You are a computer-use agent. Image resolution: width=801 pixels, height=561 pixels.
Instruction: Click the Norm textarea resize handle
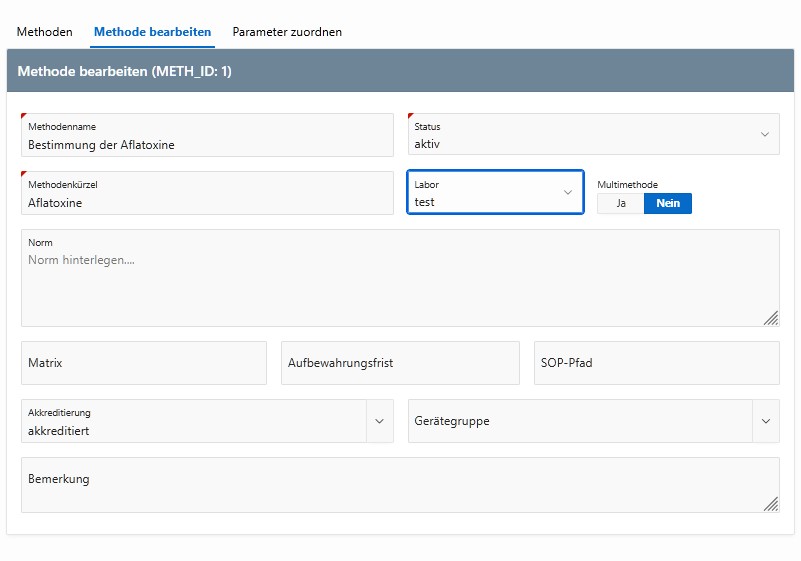coord(771,318)
